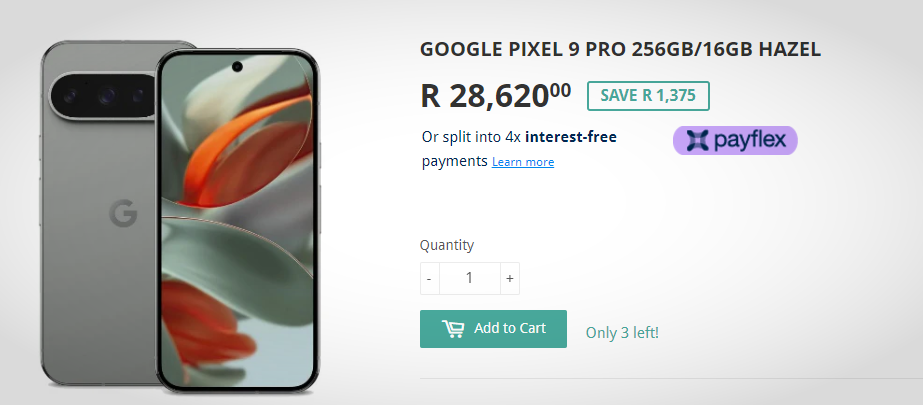Click the front camera punch-hole on phone screen
The image size is (923, 405).
(x=238, y=67)
